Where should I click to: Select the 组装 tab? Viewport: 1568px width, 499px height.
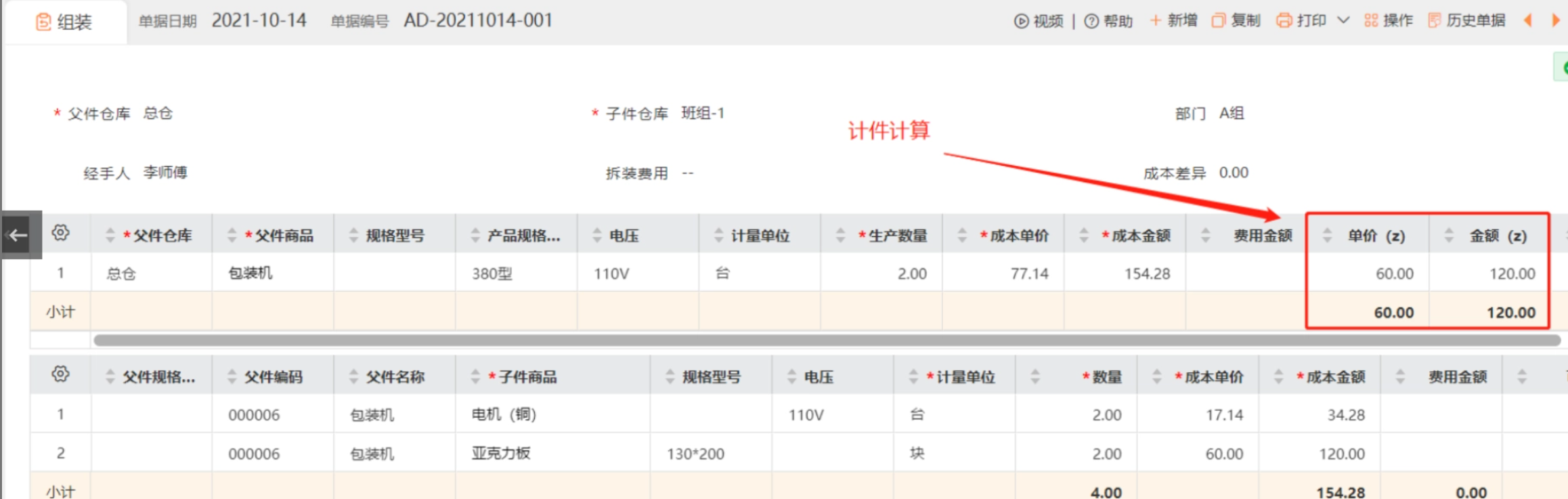coord(64,22)
